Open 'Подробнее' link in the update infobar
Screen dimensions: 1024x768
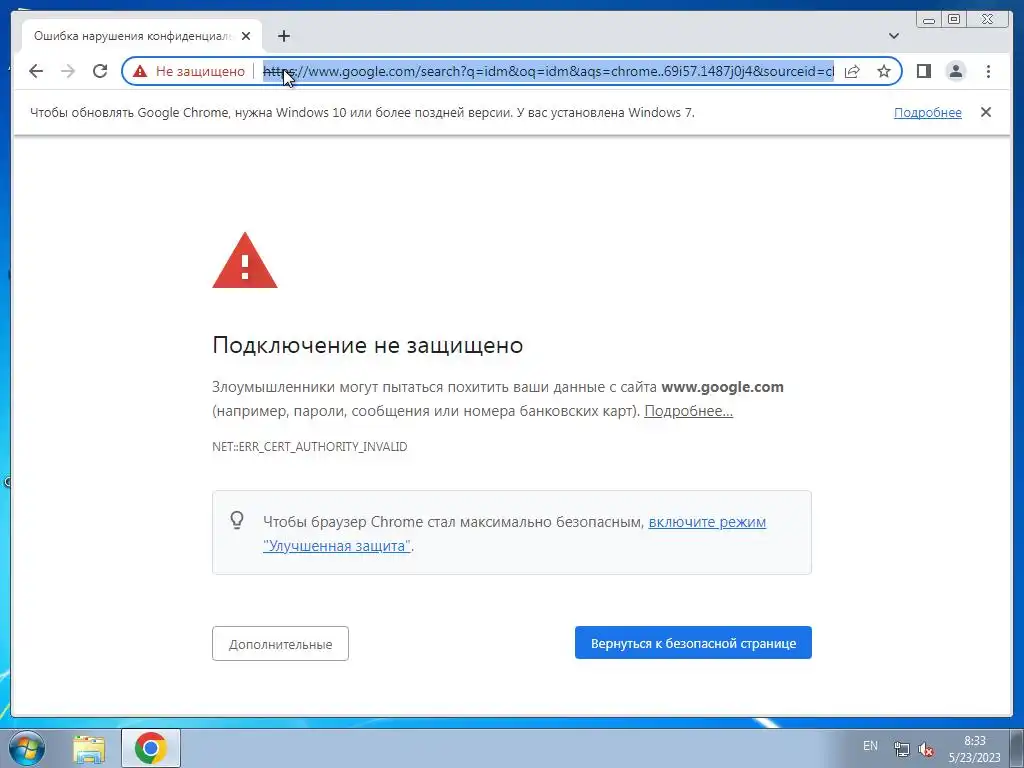pyautogui.click(x=927, y=112)
